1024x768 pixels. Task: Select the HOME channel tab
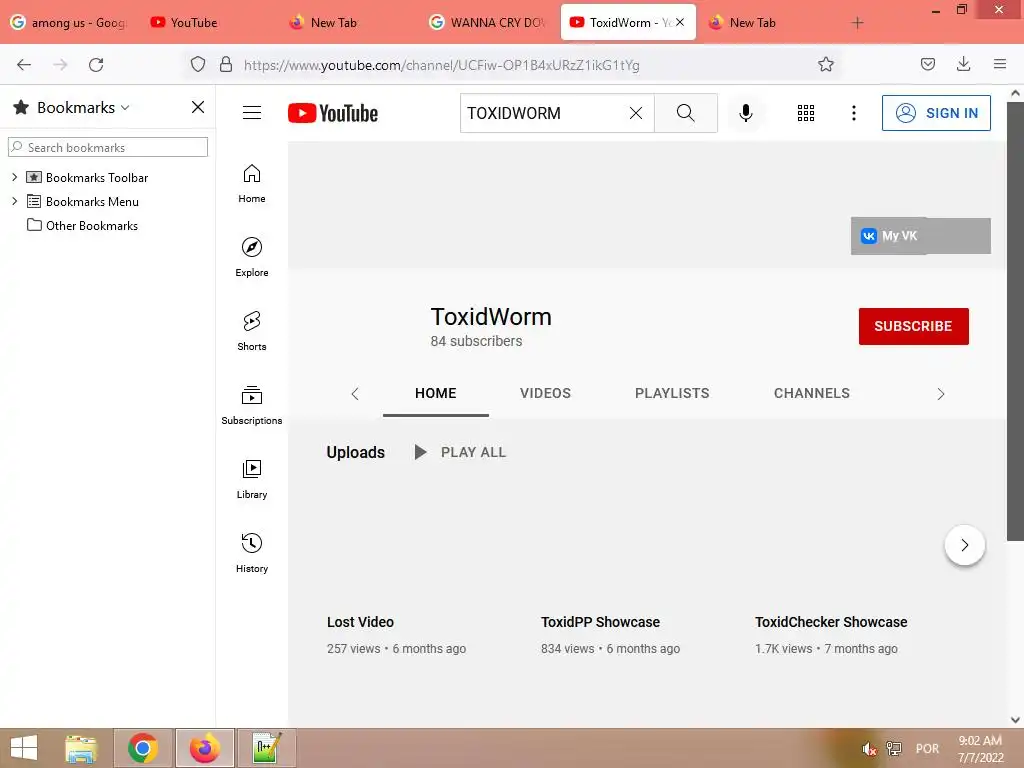(x=436, y=393)
